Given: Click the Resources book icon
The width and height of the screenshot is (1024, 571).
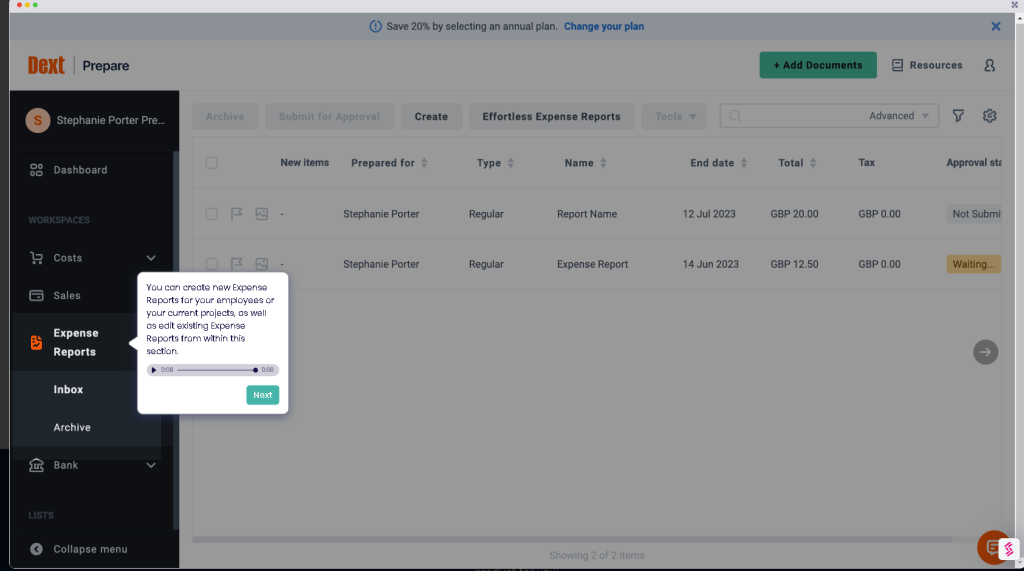Looking at the screenshot, I should point(897,65).
